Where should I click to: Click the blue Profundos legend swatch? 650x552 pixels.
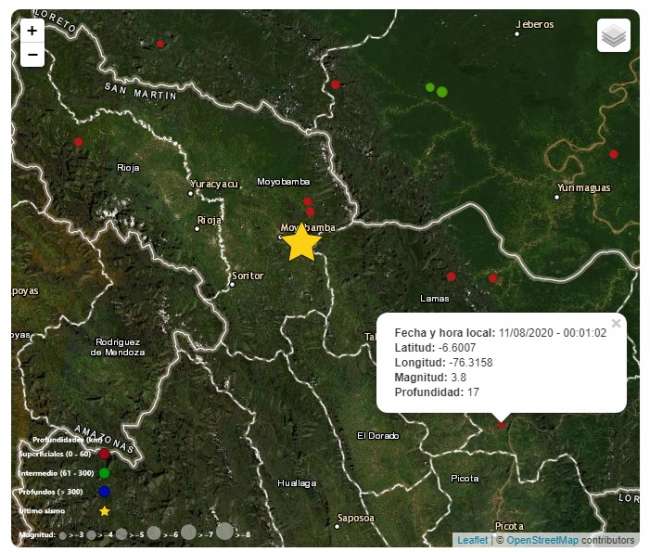(x=105, y=492)
